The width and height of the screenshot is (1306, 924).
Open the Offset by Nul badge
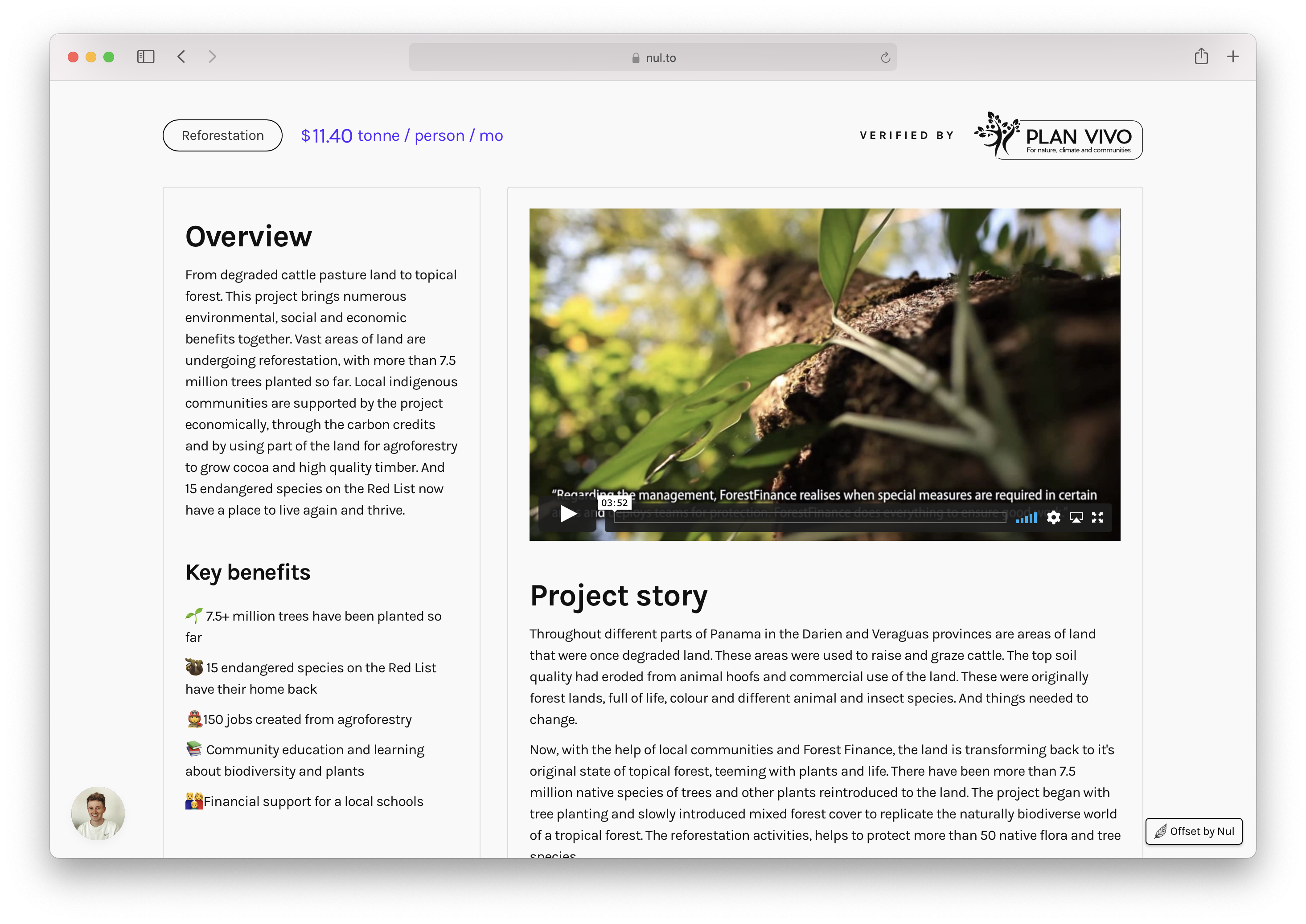tap(1194, 831)
